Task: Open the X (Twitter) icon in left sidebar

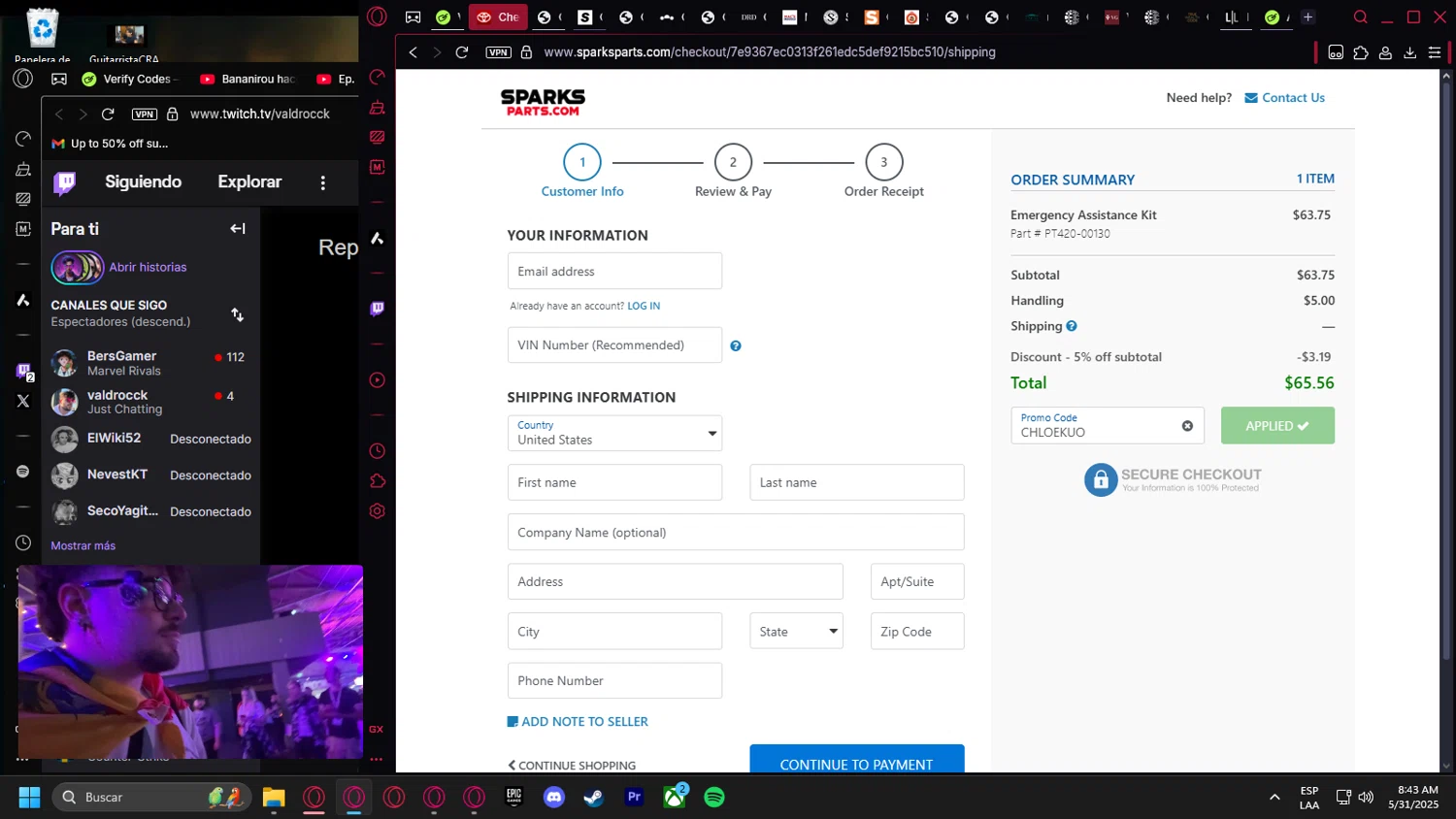Action: pyautogui.click(x=23, y=401)
